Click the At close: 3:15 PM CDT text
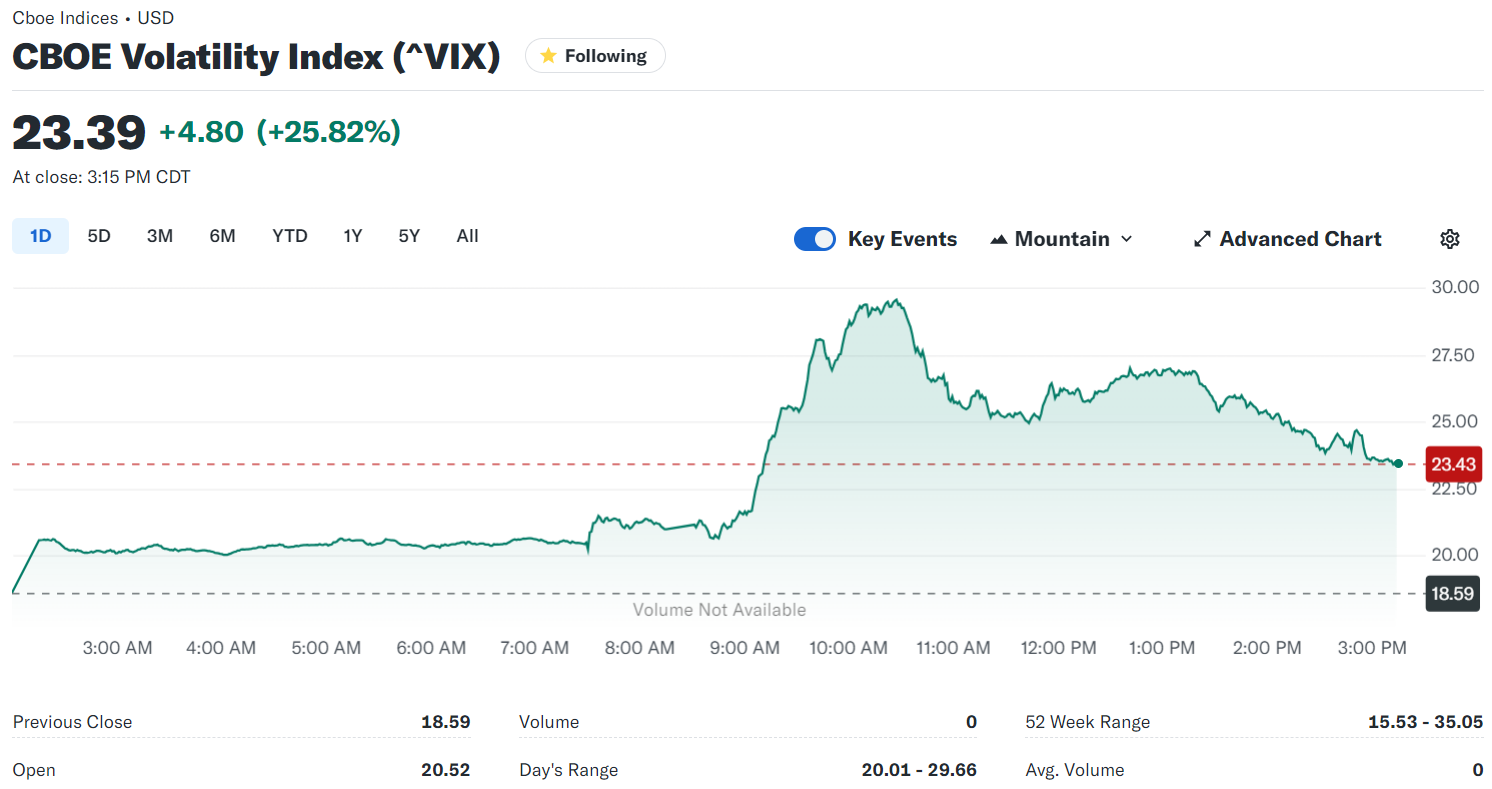This screenshot has width=1492, height=789. pyautogui.click(x=101, y=177)
